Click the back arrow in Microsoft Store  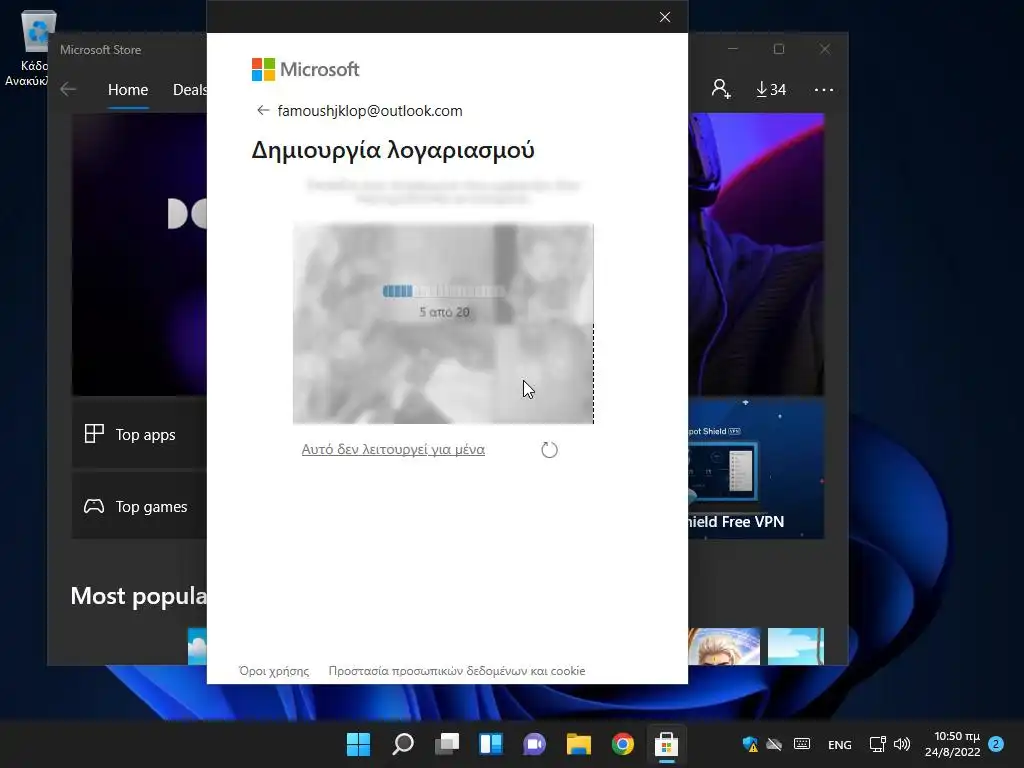68,89
